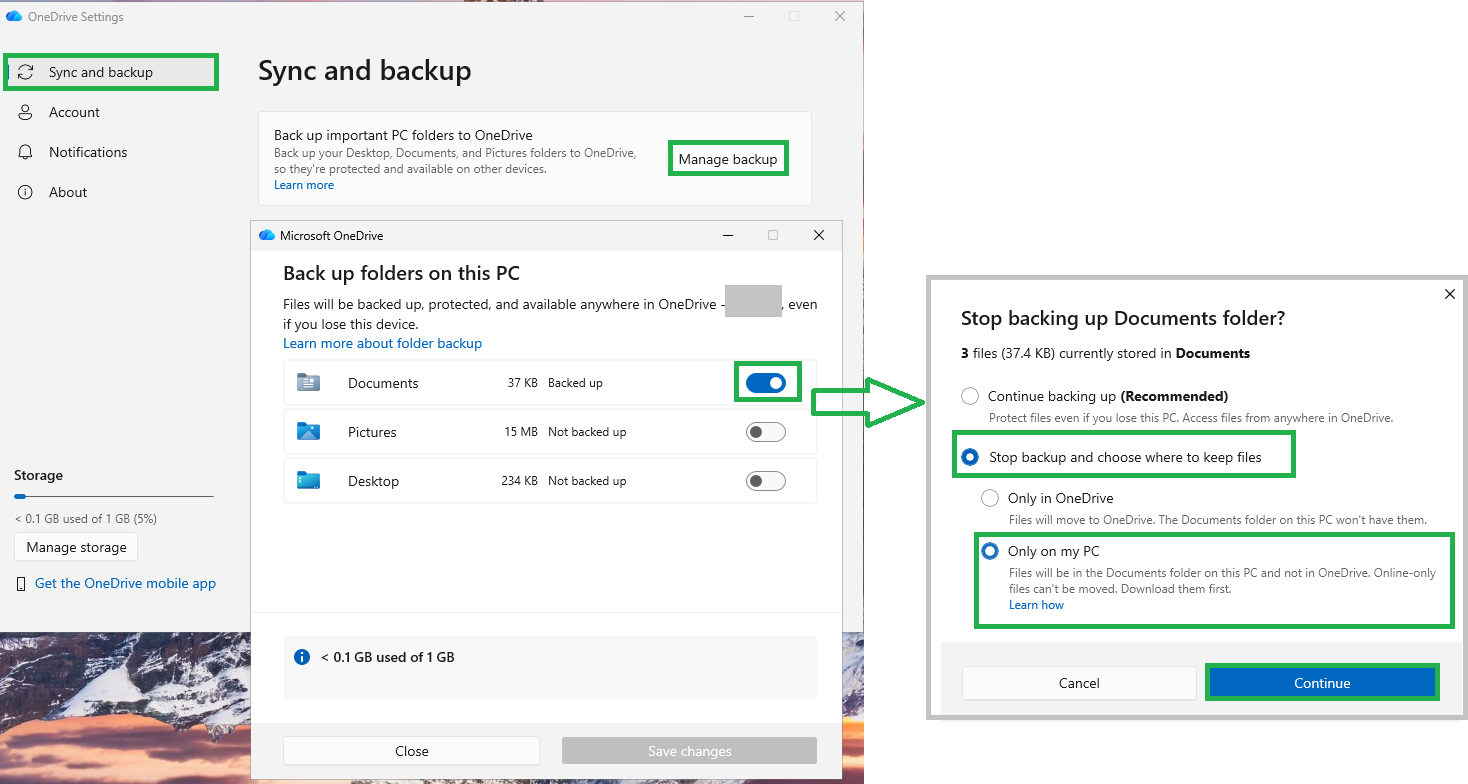Click the Notifications bell icon
This screenshot has height=784, width=1468.
coord(26,152)
